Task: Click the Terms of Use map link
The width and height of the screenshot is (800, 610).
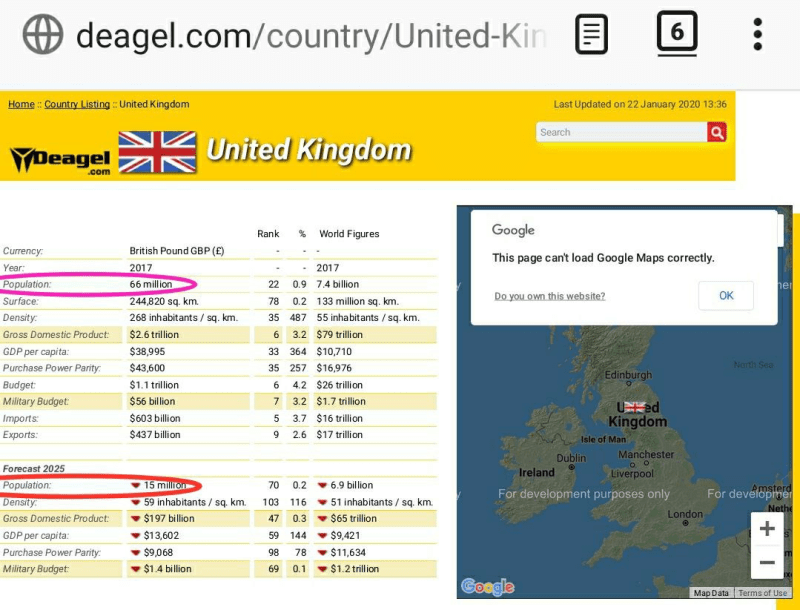Action: [762, 593]
